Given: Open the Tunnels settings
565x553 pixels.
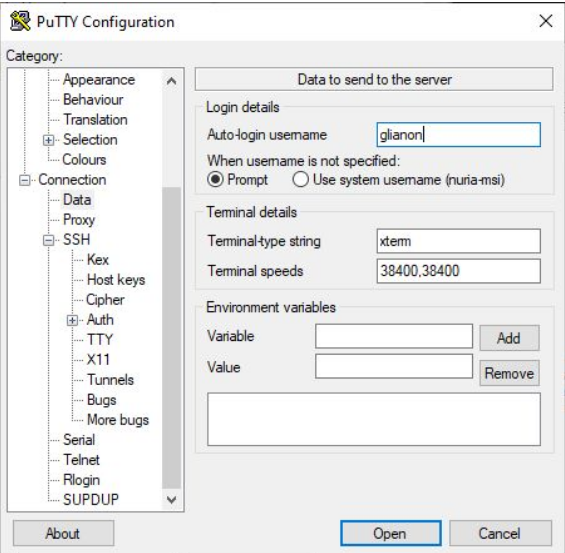Looking at the screenshot, I should (x=110, y=380).
